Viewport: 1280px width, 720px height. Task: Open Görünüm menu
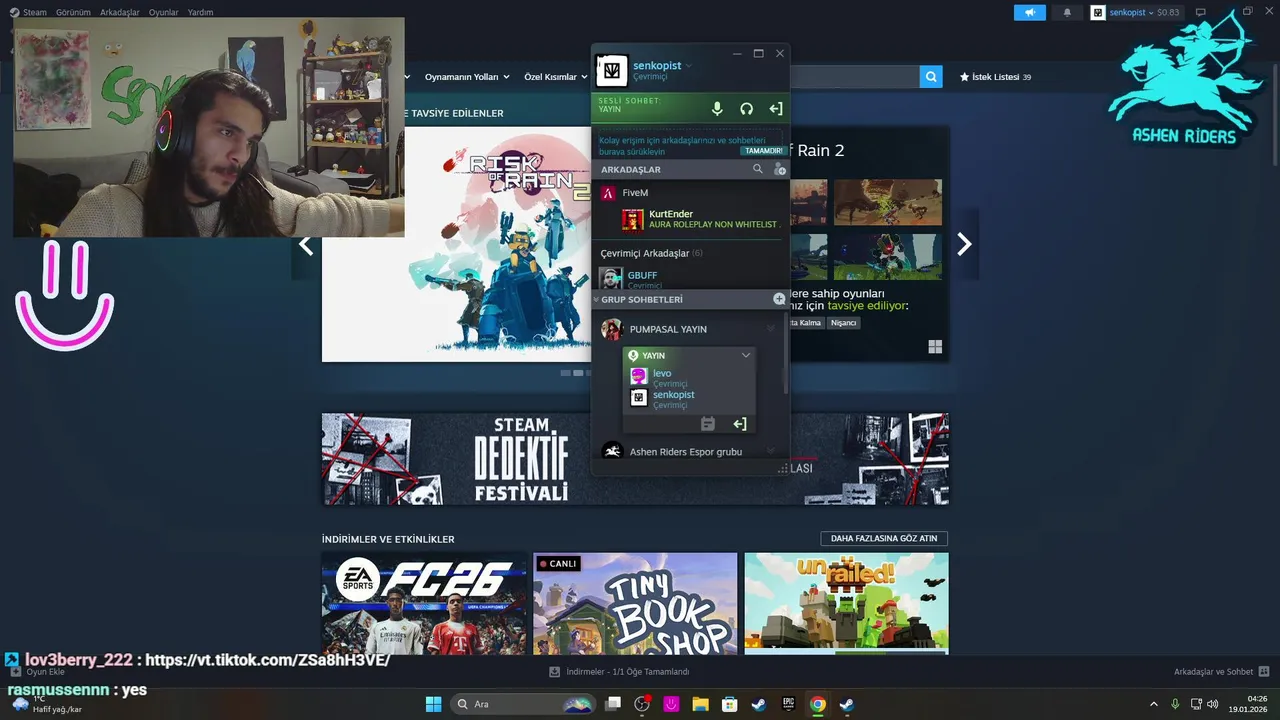pos(73,12)
